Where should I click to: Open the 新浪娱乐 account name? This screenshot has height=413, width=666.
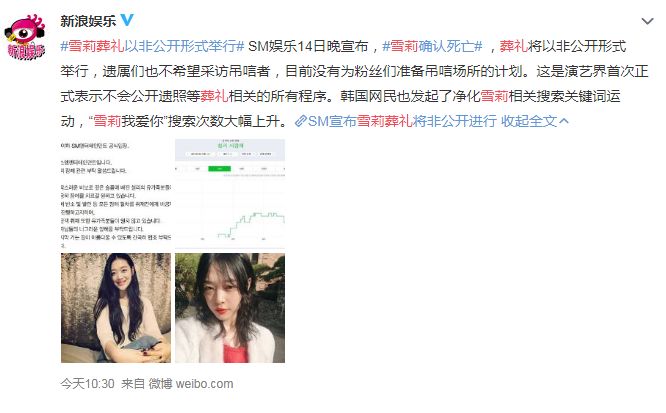tap(88, 20)
